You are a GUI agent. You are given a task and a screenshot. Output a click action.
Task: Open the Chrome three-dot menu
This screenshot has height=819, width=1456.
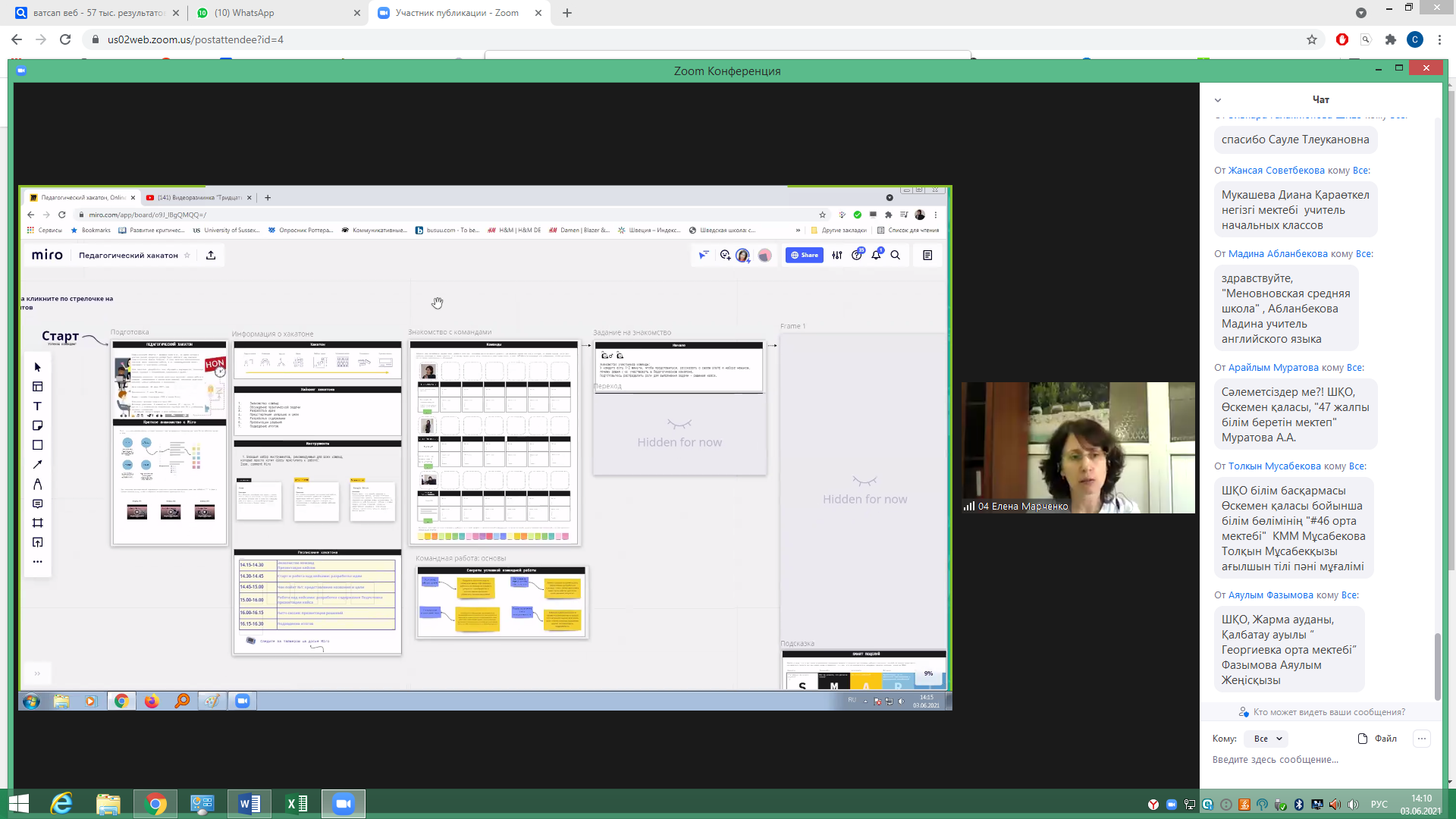(1439, 39)
